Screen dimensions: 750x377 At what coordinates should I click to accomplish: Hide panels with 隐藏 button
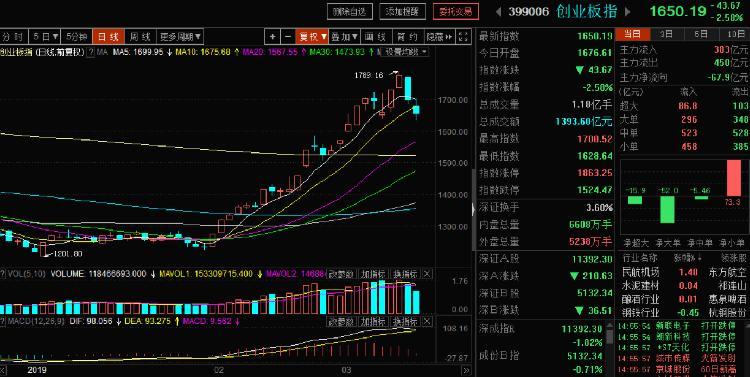440,36
